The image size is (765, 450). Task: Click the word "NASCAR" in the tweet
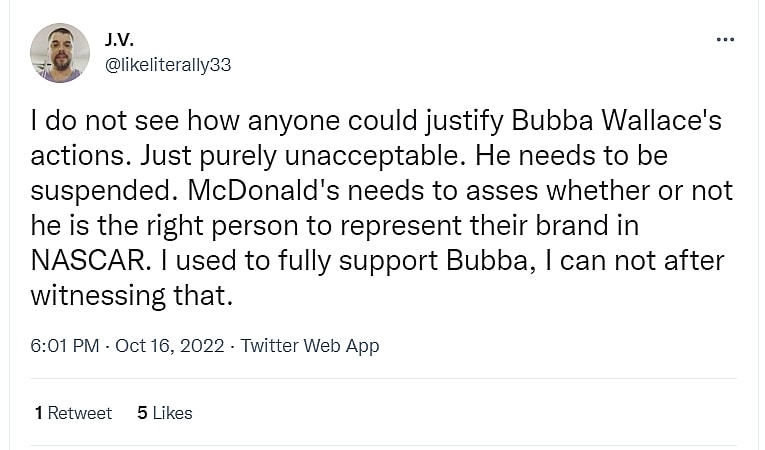(92, 262)
